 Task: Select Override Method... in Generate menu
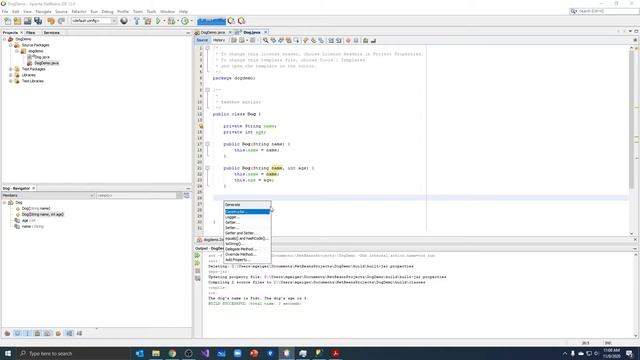click(247, 254)
